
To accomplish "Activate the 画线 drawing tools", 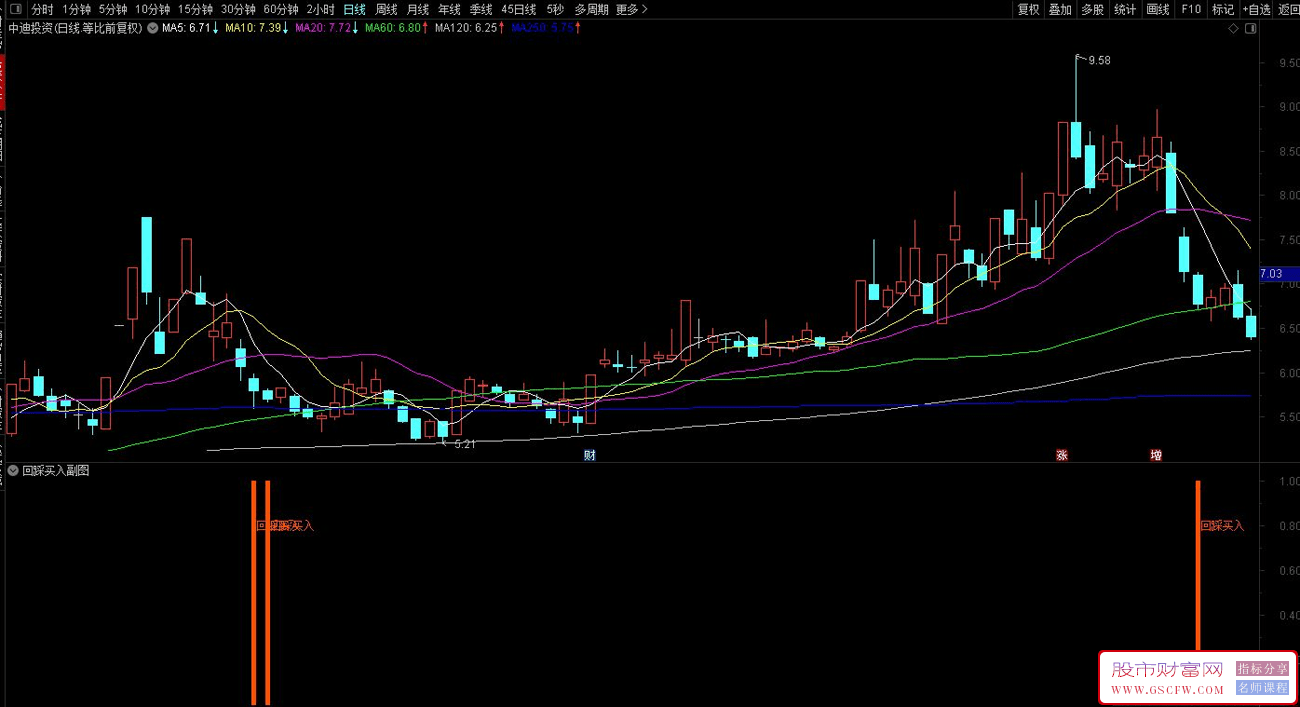I will tap(1158, 9).
